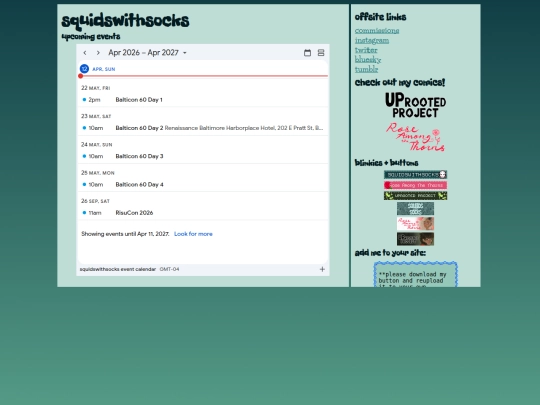Click the green Uprooted Project blinkie

pyautogui.click(x=415, y=196)
